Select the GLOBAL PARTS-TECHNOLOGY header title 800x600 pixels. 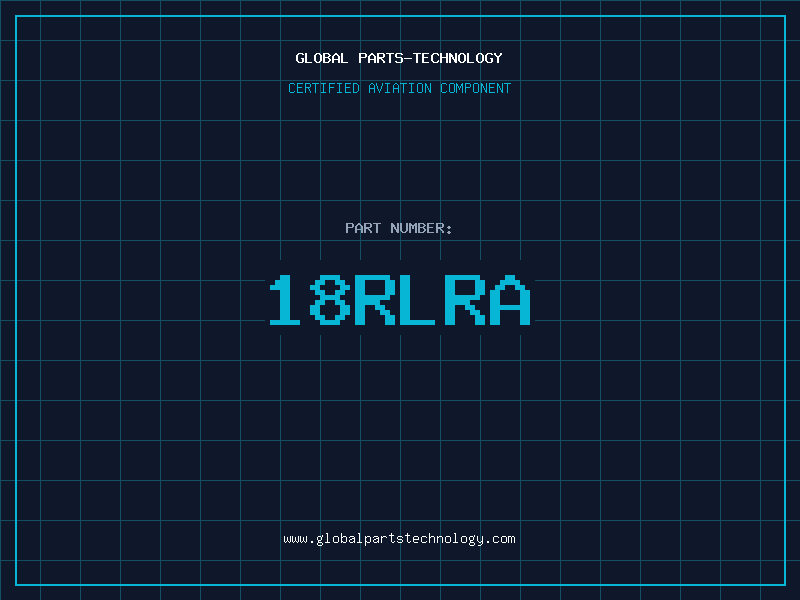point(399,58)
